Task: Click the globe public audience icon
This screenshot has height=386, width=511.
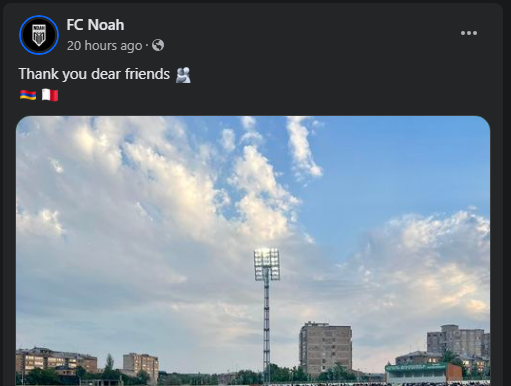Action: 158,45
